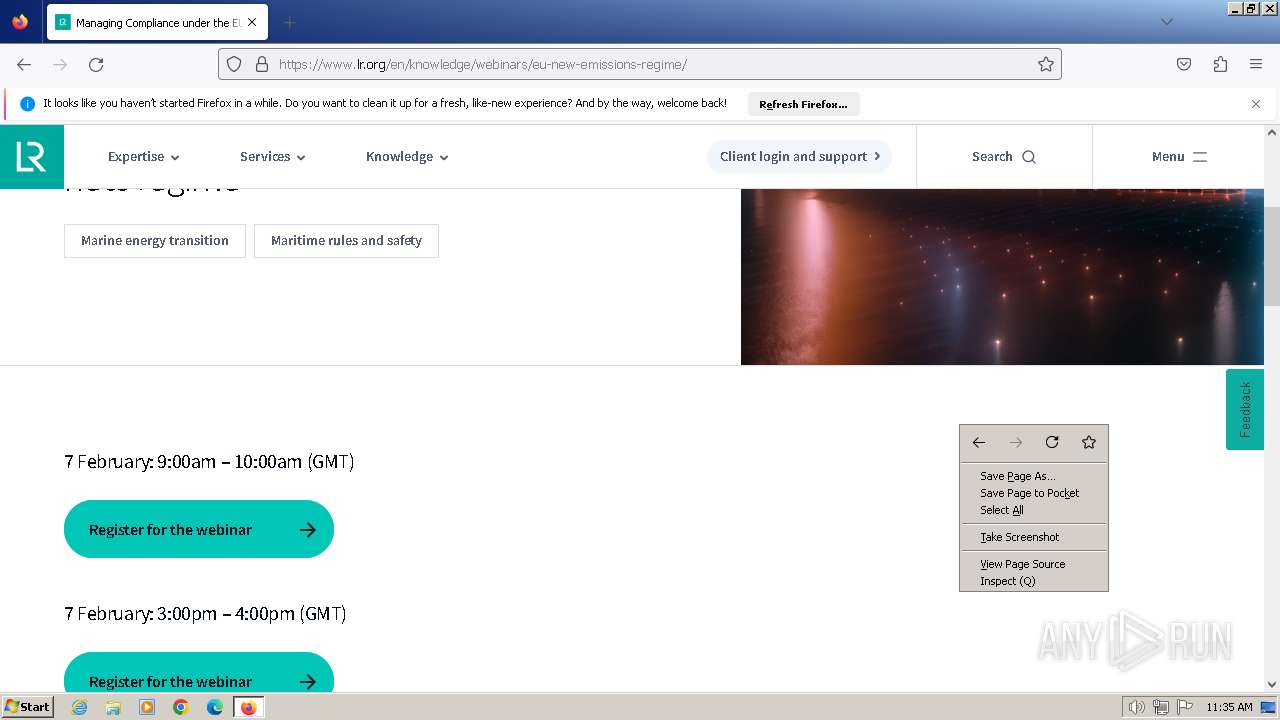Expand Expertise navigation dropdown
1280x720 pixels.
[144, 157]
